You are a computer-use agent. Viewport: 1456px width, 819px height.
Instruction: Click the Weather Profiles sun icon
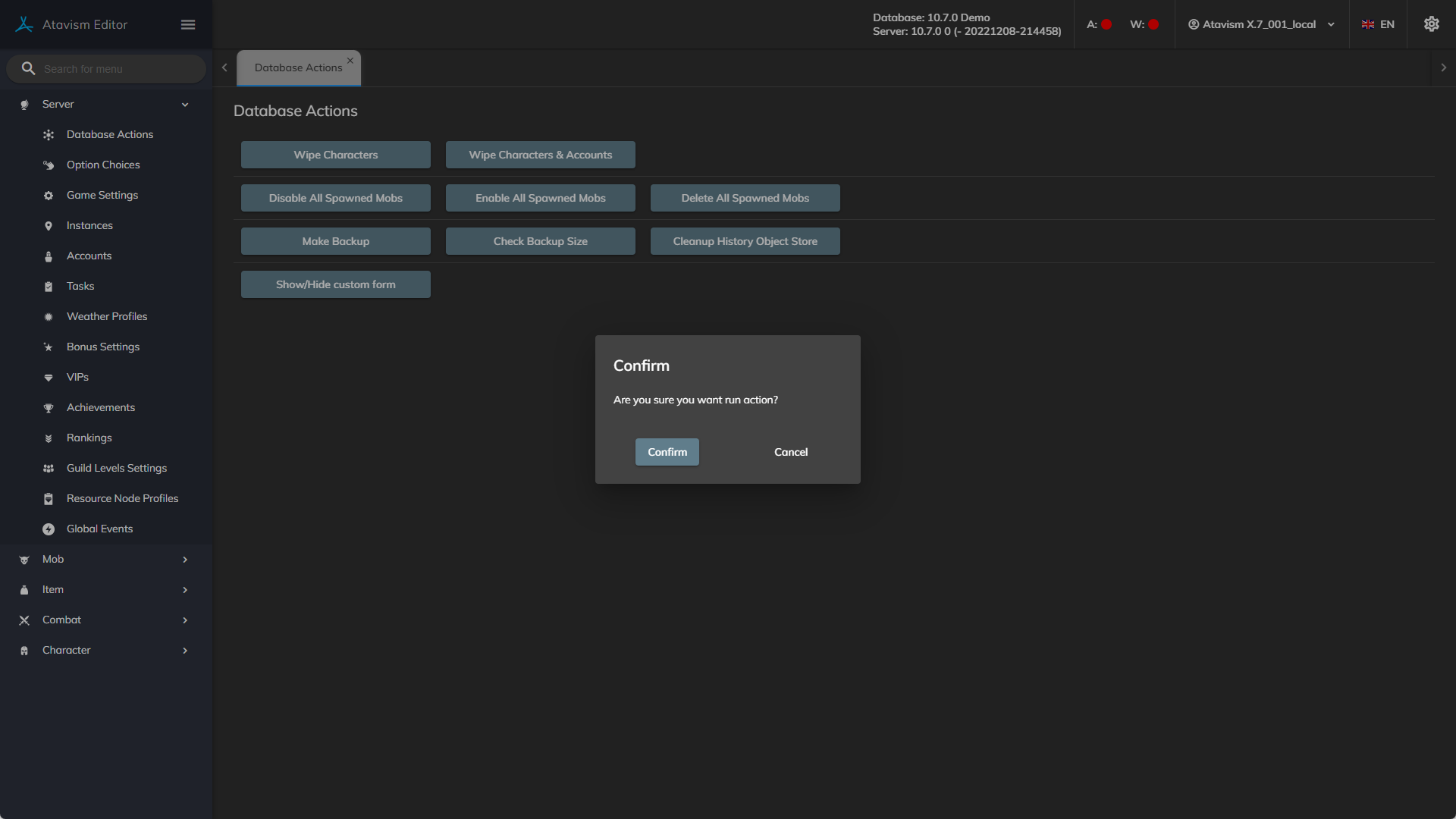pyautogui.click(x=49, y=317)
